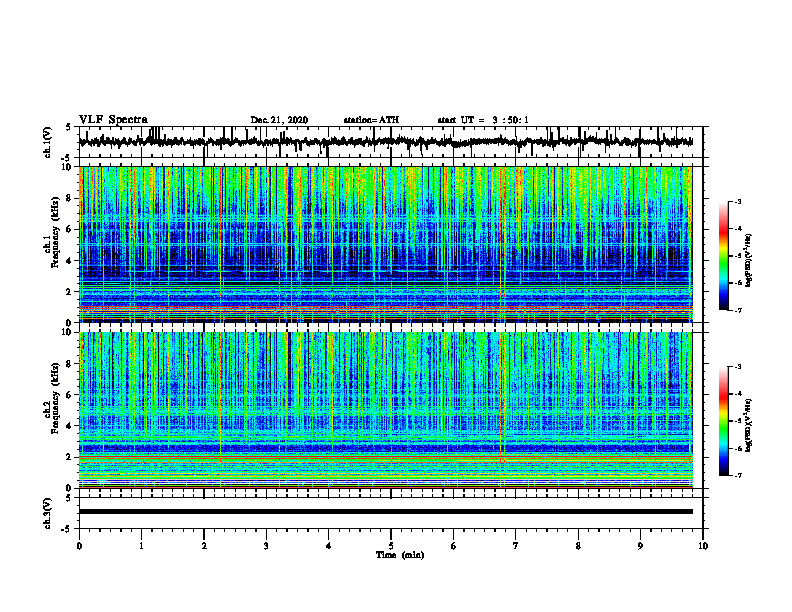Image resolution: width=792 pixels, height=612 pixels.
Task: Click the 'ch.3(V)' axis label
Action: point(47,514)
